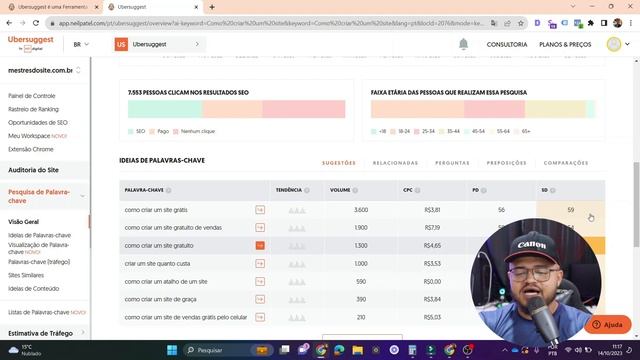Click the browser address bar URL
Screen dimensions: 640x360
click(x=271, y=23)
